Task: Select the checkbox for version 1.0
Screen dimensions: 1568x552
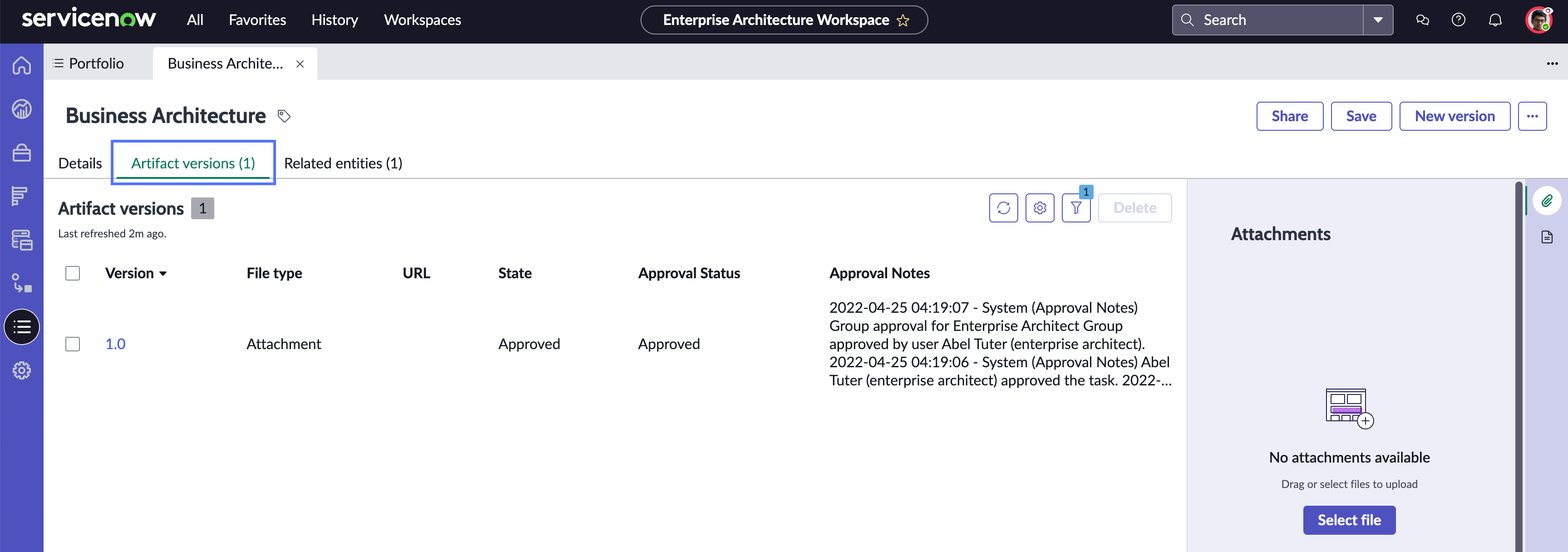Action: pos(73,344)
